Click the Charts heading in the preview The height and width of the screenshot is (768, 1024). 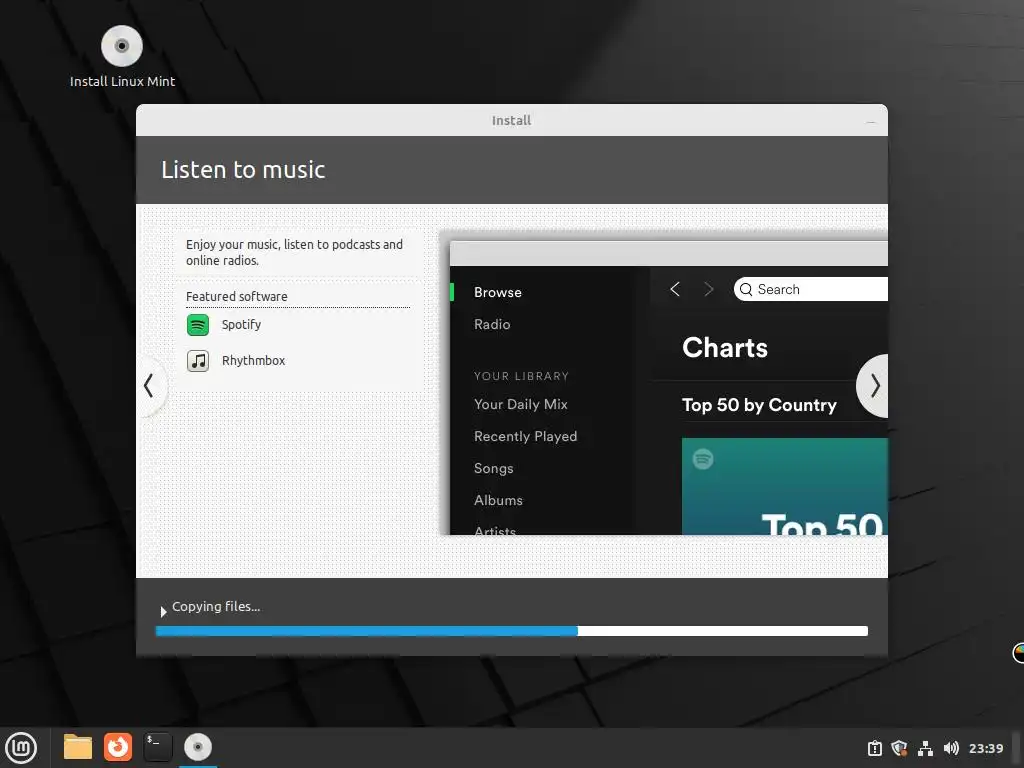coord(724,347)
